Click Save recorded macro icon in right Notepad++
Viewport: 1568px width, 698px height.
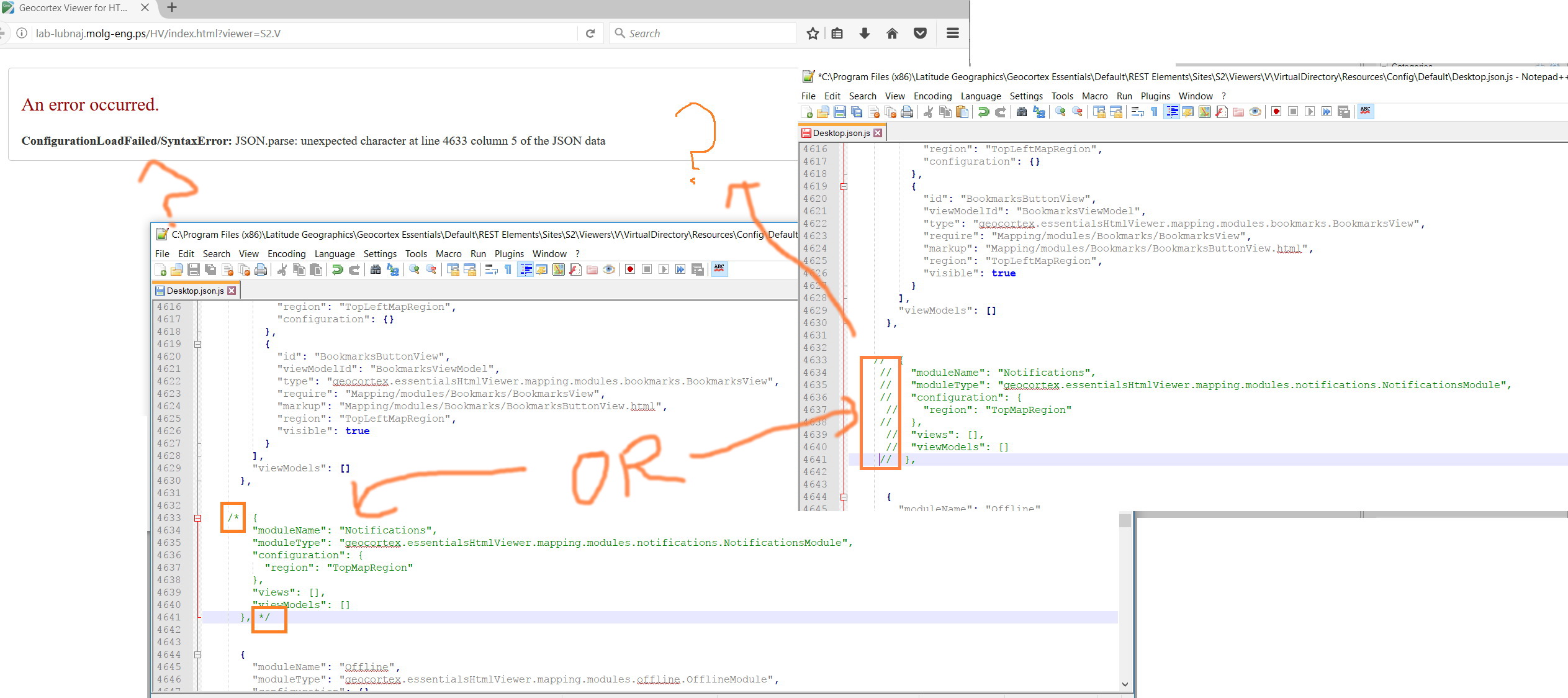click(x=1344, y=112)
